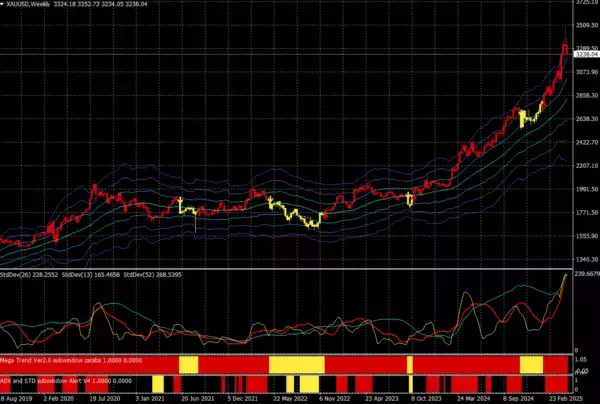Click the XAUUSD,Weekly chart title
The image size is (600, 404).
click(x=30, y=4)
